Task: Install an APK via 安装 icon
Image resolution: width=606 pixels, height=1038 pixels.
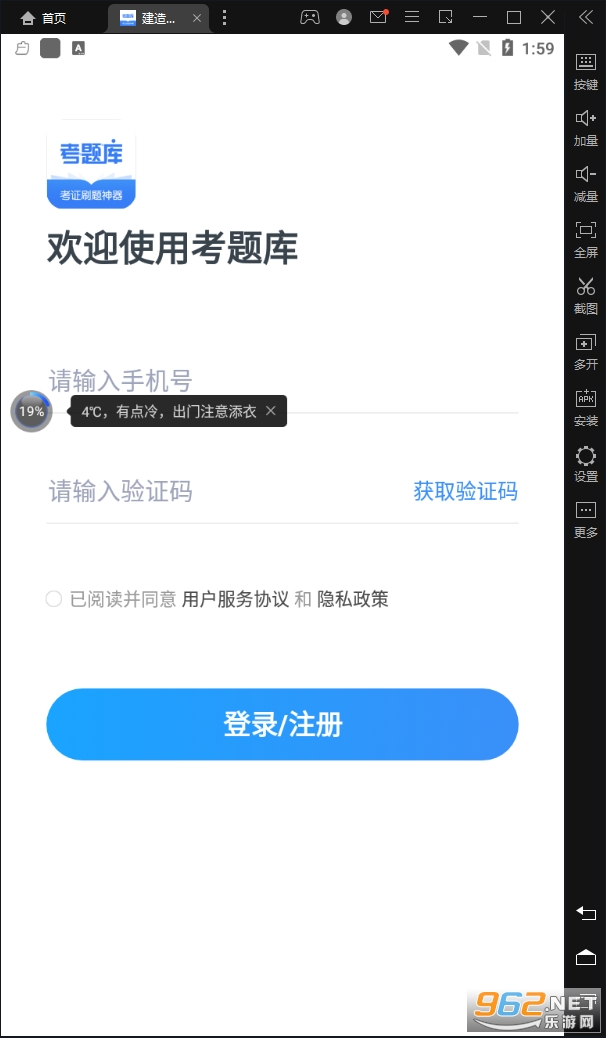Action: tap(585, 408)
